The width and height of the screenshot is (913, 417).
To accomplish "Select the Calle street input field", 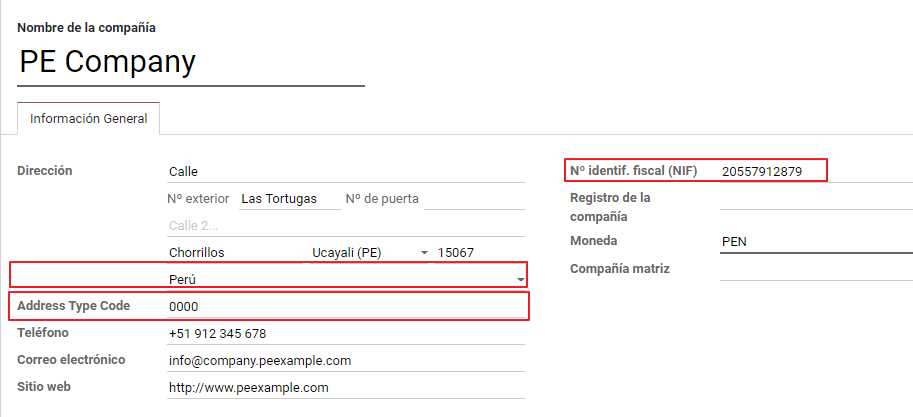I will 345,172.
